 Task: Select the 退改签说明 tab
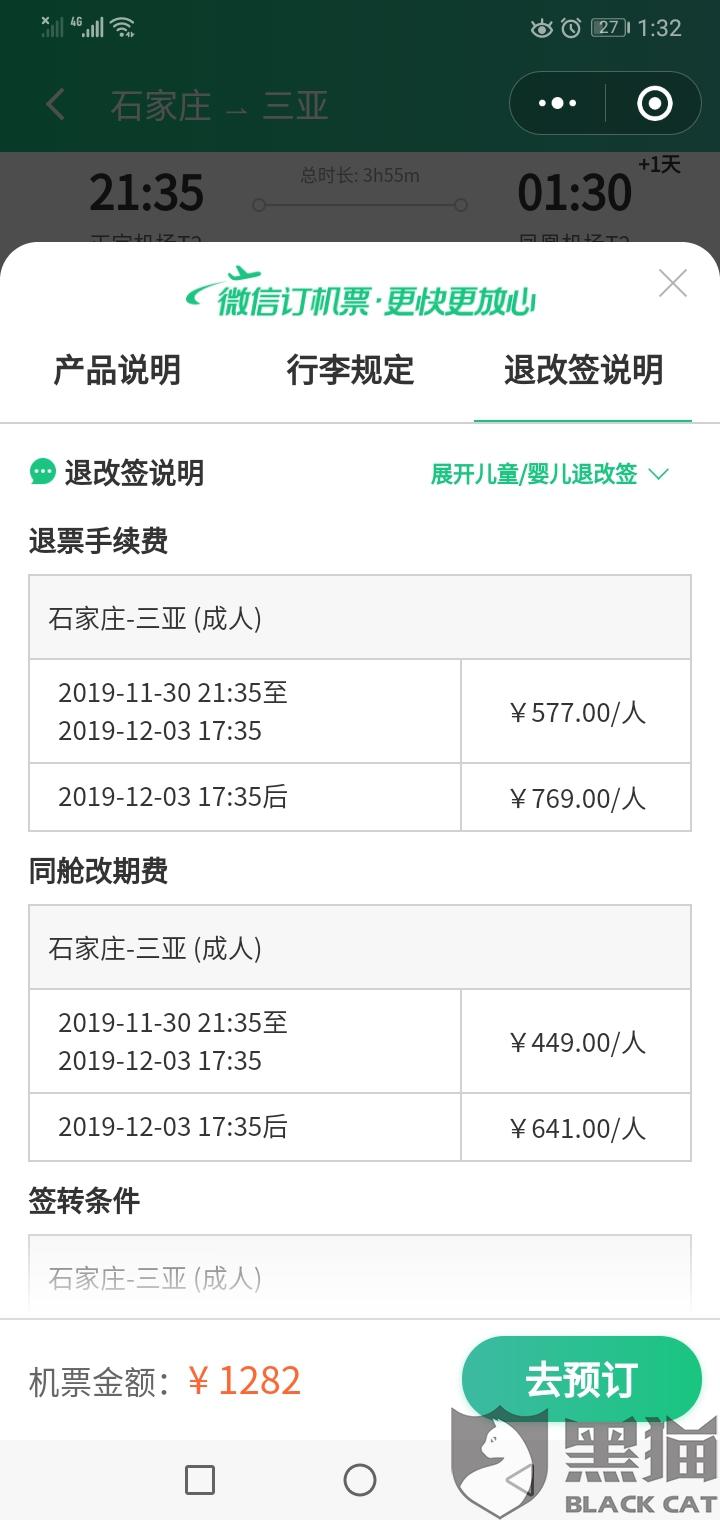click(583, 370)
